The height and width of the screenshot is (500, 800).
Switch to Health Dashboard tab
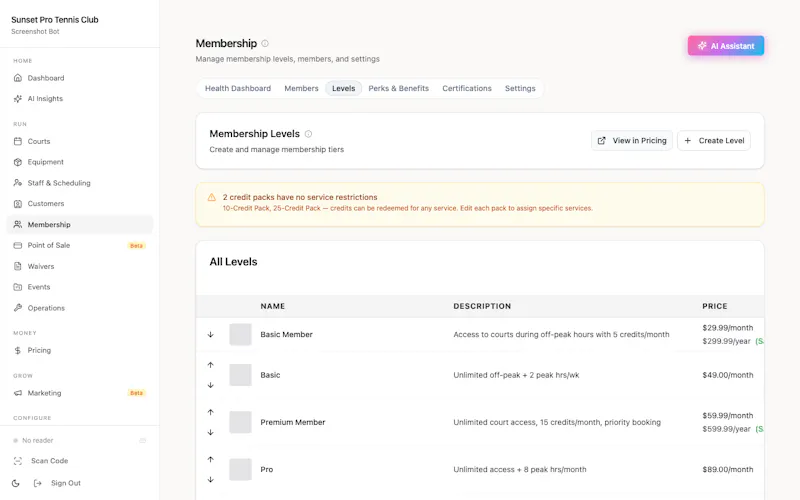click(238, 88)
